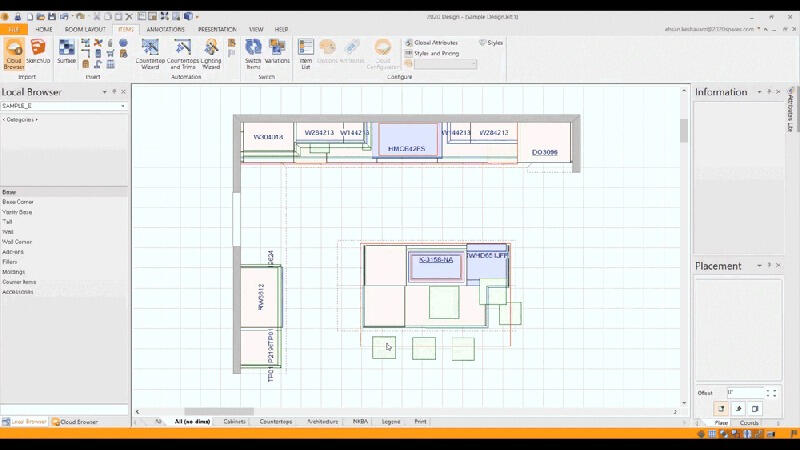Open the Countertops view tab
The image size is (800, 450).
point(276,422)
